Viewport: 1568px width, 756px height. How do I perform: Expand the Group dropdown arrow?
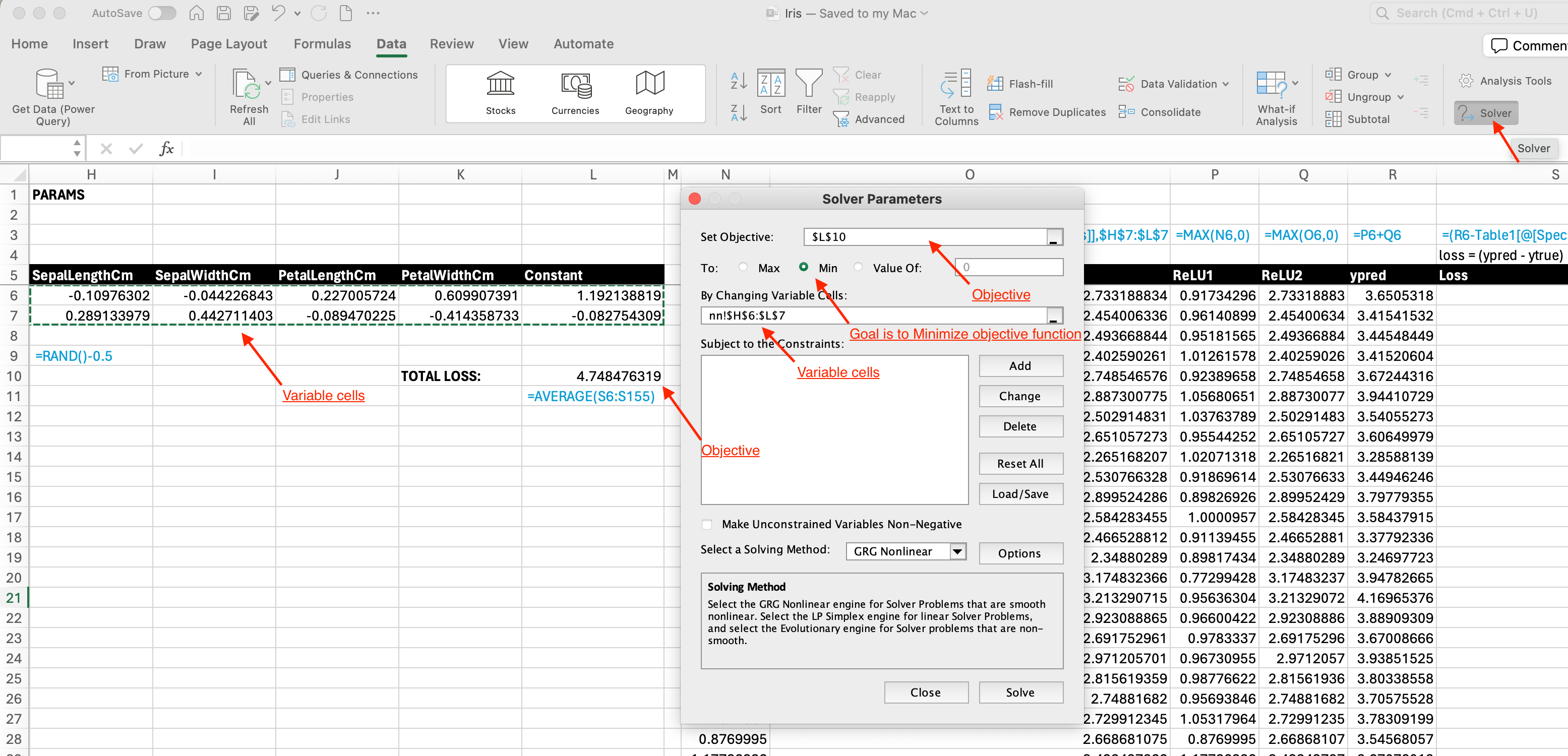(x=1388, y=75)
